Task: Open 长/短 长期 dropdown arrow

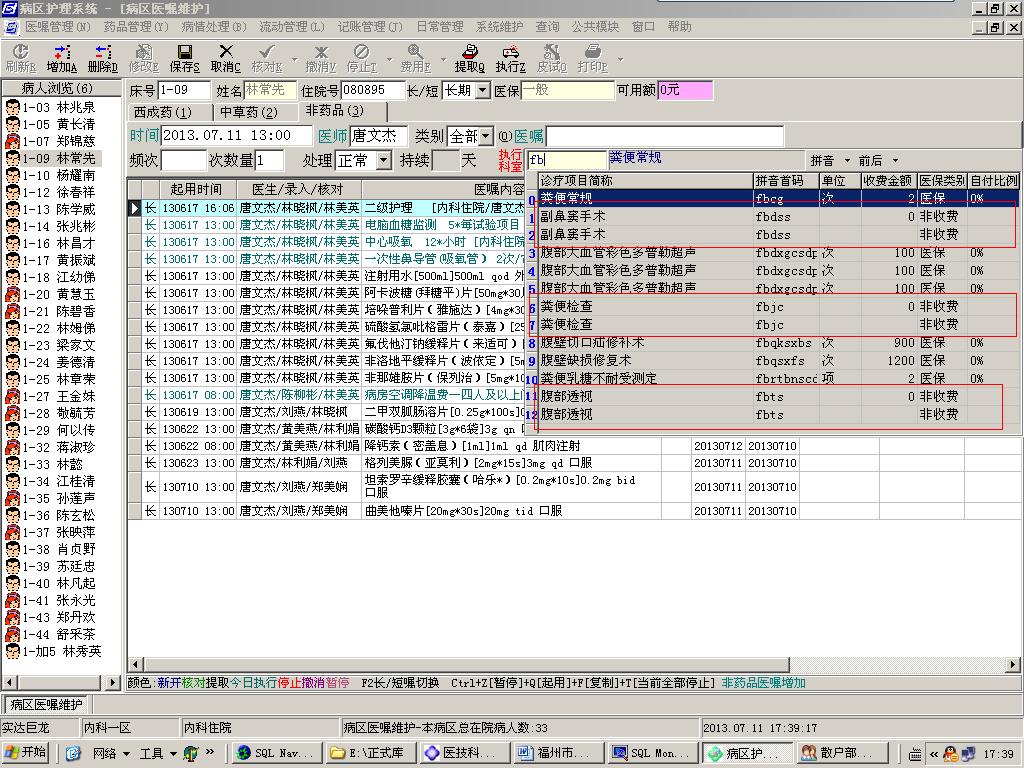Action: [483, 90]
